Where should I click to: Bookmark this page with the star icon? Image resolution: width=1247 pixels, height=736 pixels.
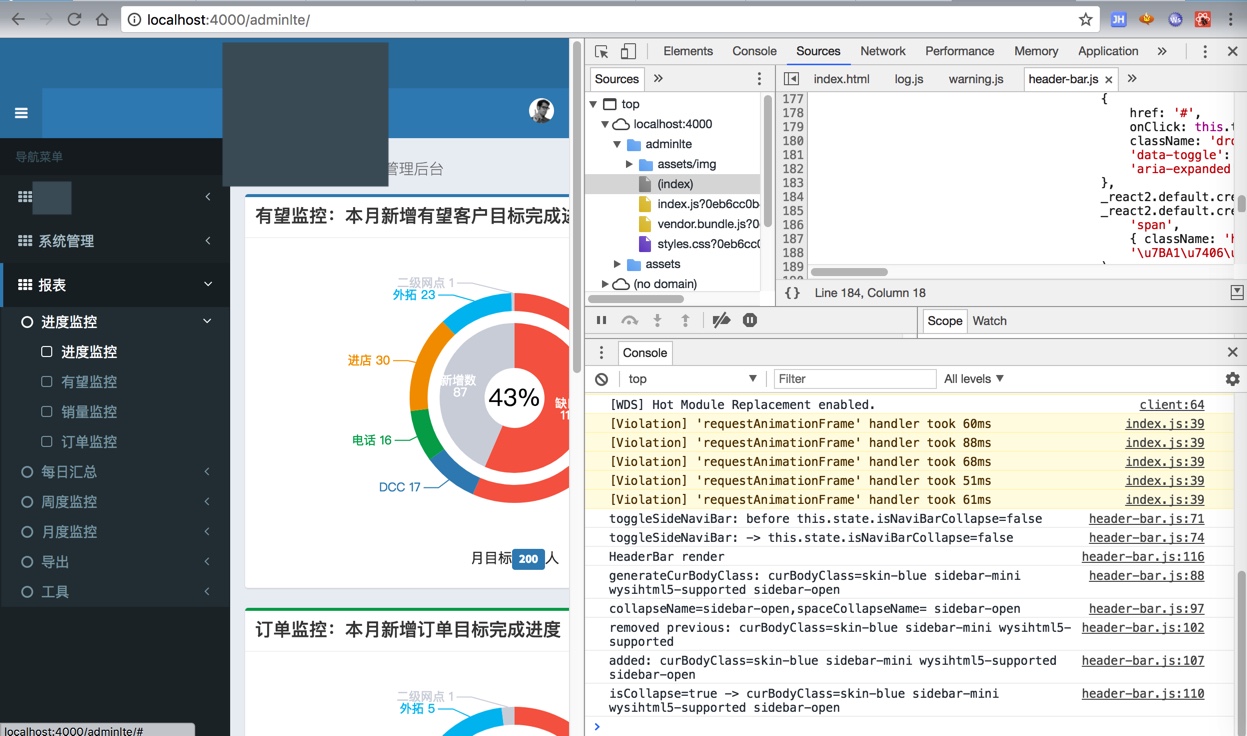click(1085, 19)
